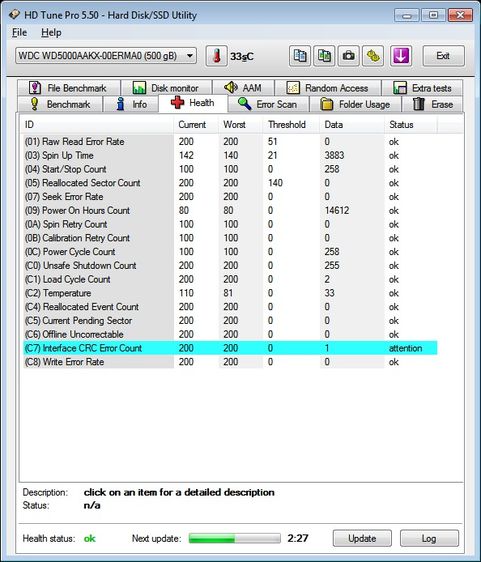Screen dimensions: 481x562
Task: Click the temperature thermometer icon
Action: 216,56
